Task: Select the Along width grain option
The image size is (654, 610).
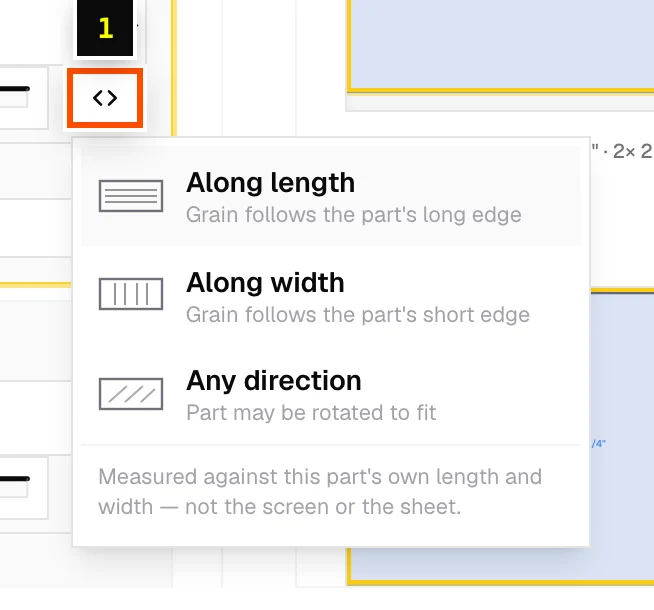Action: click(331, 295)
